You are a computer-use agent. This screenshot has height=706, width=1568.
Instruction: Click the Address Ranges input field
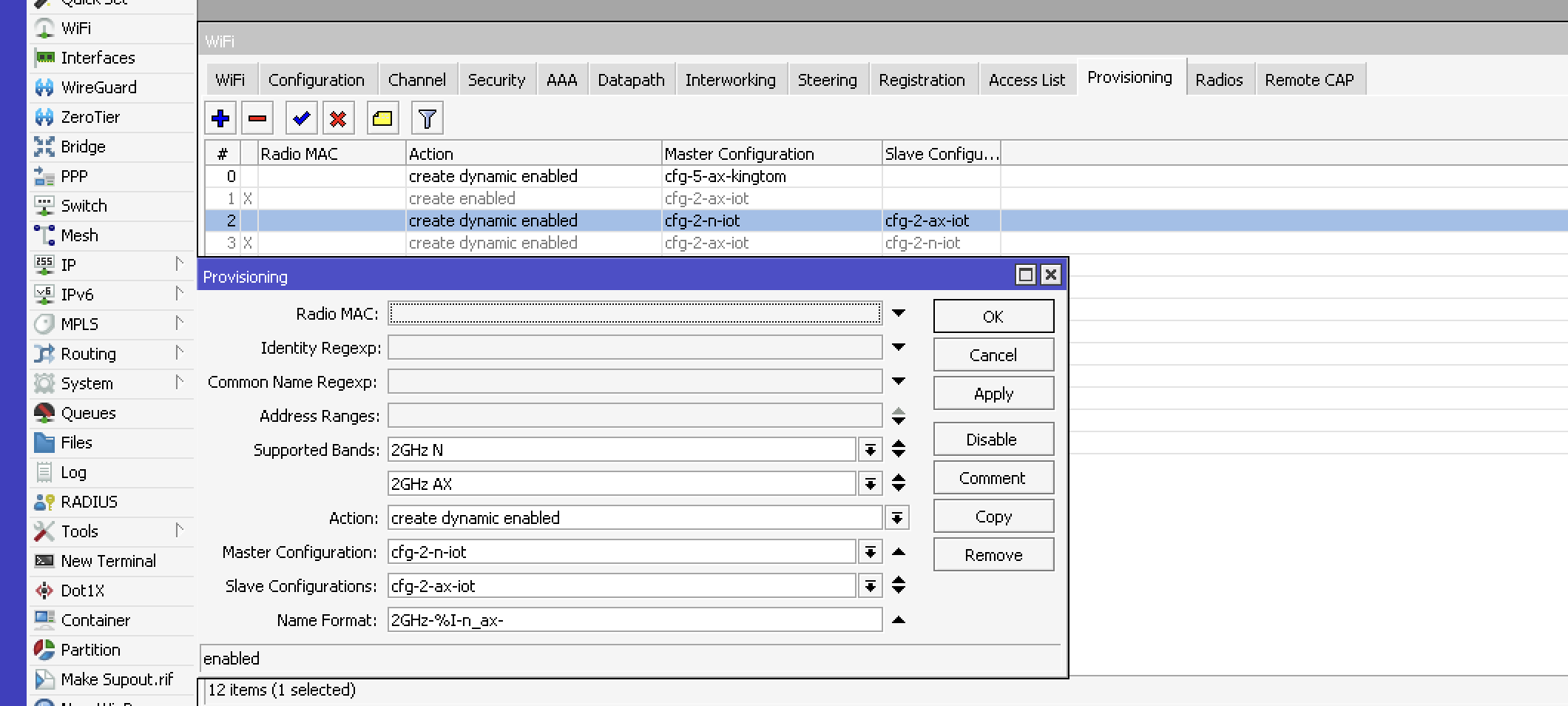click(x=635, y=416)
